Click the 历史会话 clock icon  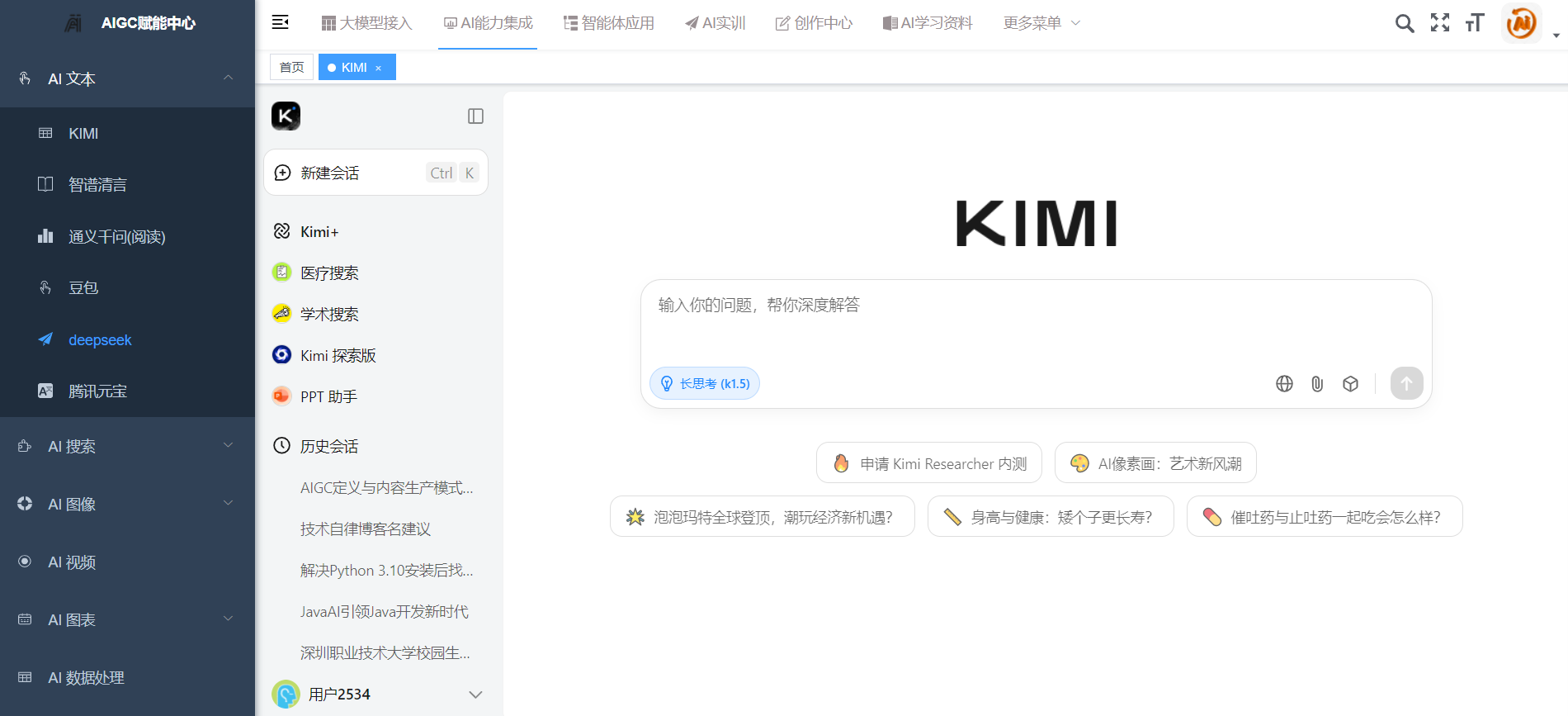281,445
